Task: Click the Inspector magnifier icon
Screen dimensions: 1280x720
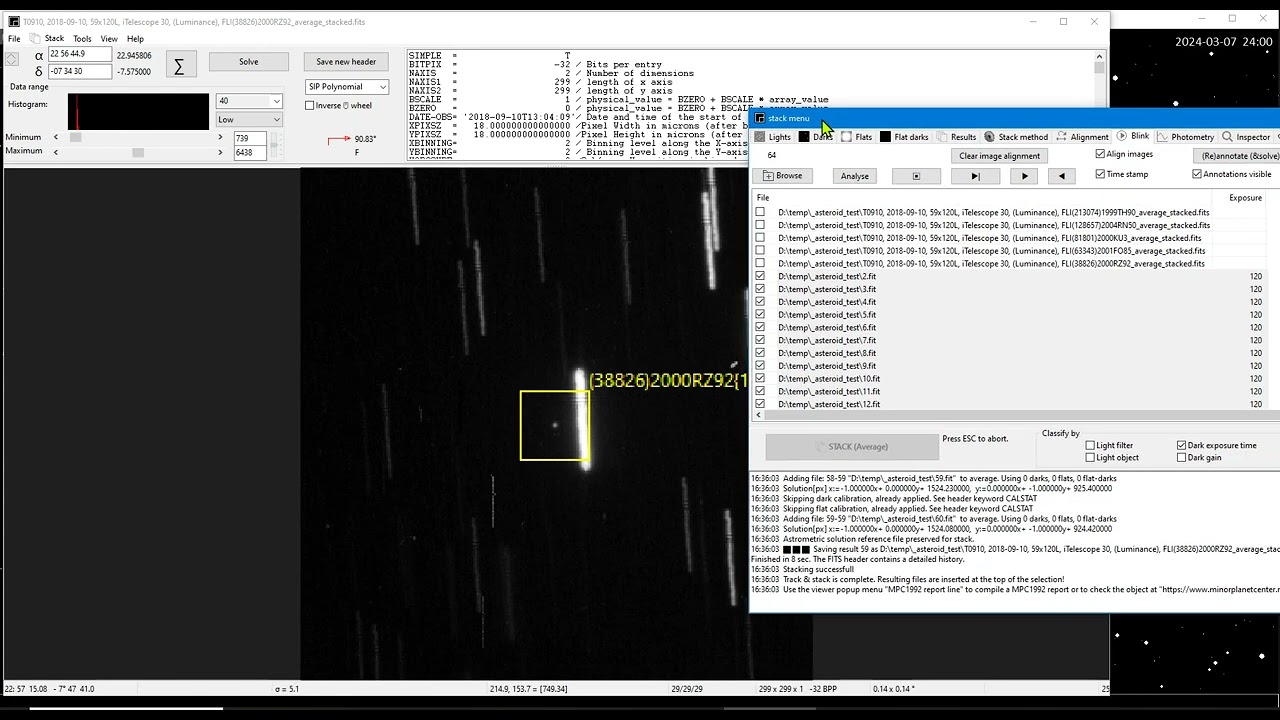Action: [x=1227, y=137]
